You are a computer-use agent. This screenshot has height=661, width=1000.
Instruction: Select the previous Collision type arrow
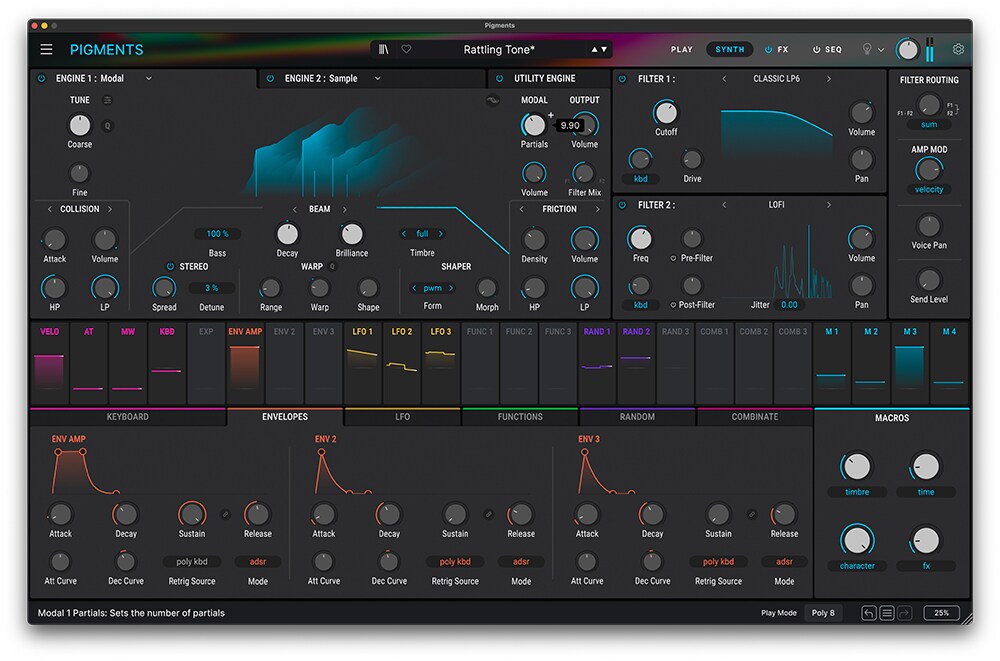click(x=50, y=209)
